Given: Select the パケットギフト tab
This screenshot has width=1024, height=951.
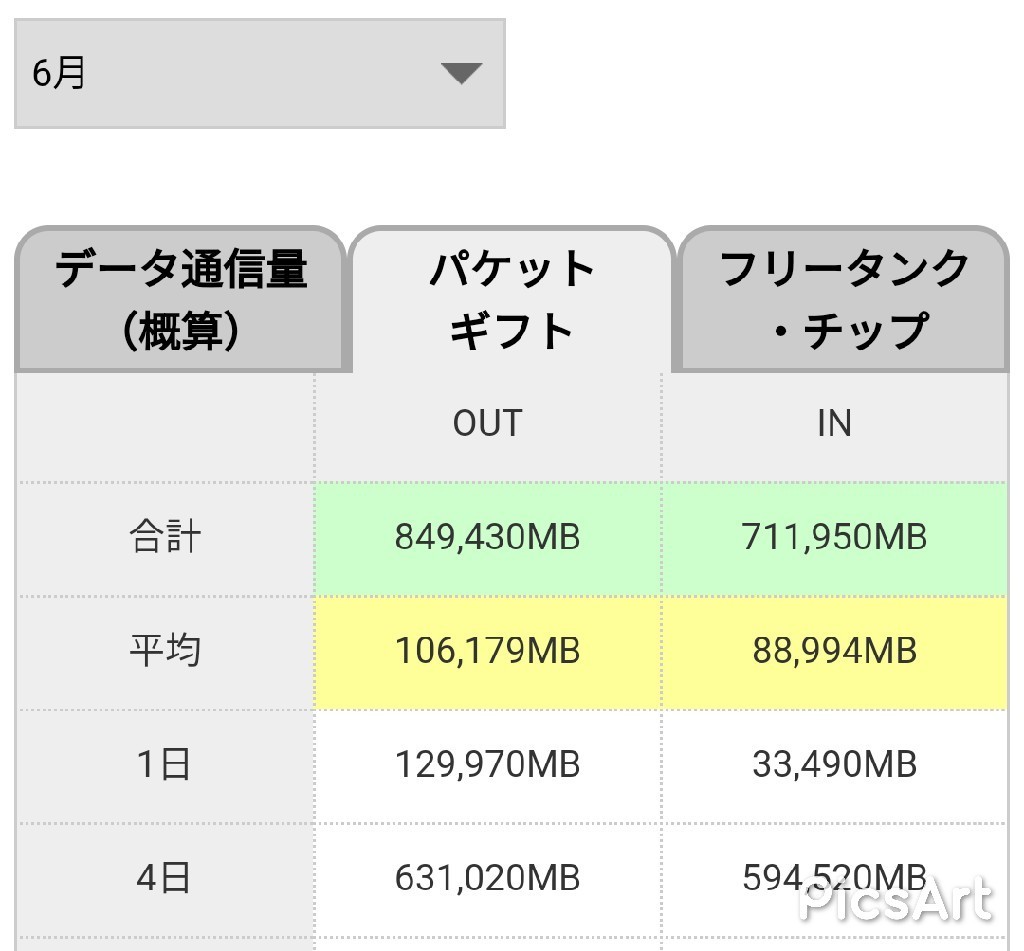Looking at the screenshot, I should 511,300.
